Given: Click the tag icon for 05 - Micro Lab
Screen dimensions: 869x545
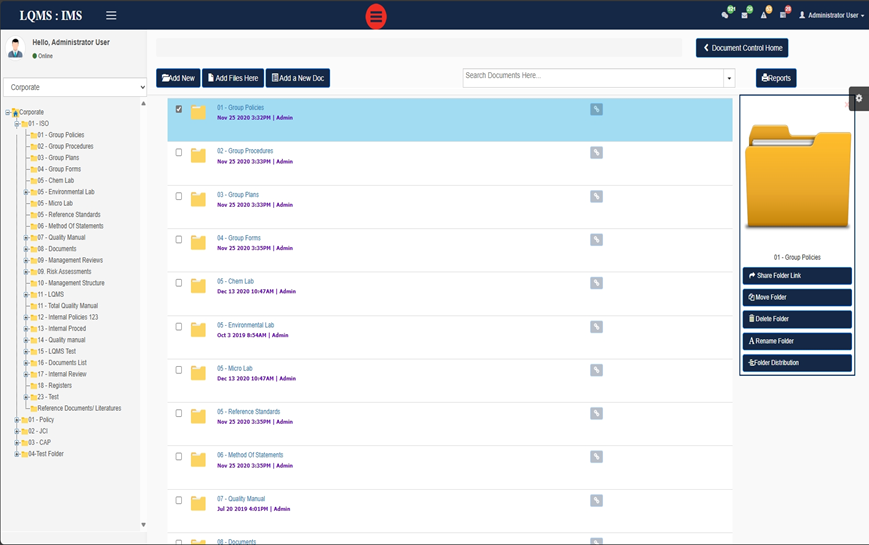Looking at the screenshot, I should [596, 370].
